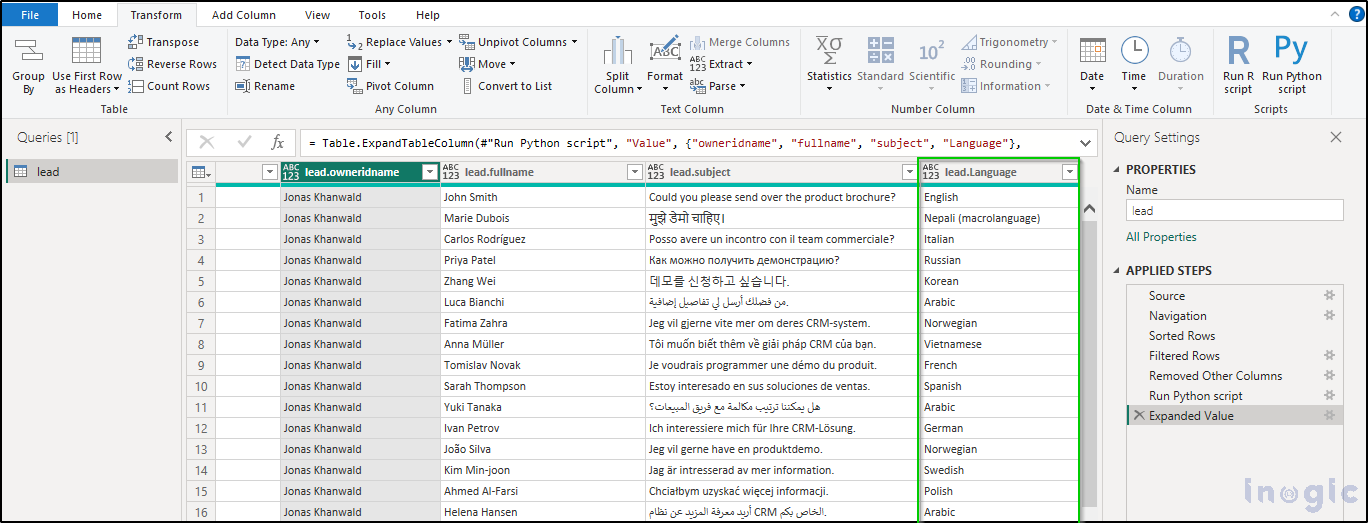This screenshot has height=523, width=1368.
Task: Click the Rename column icon
Action: [243, 86]
